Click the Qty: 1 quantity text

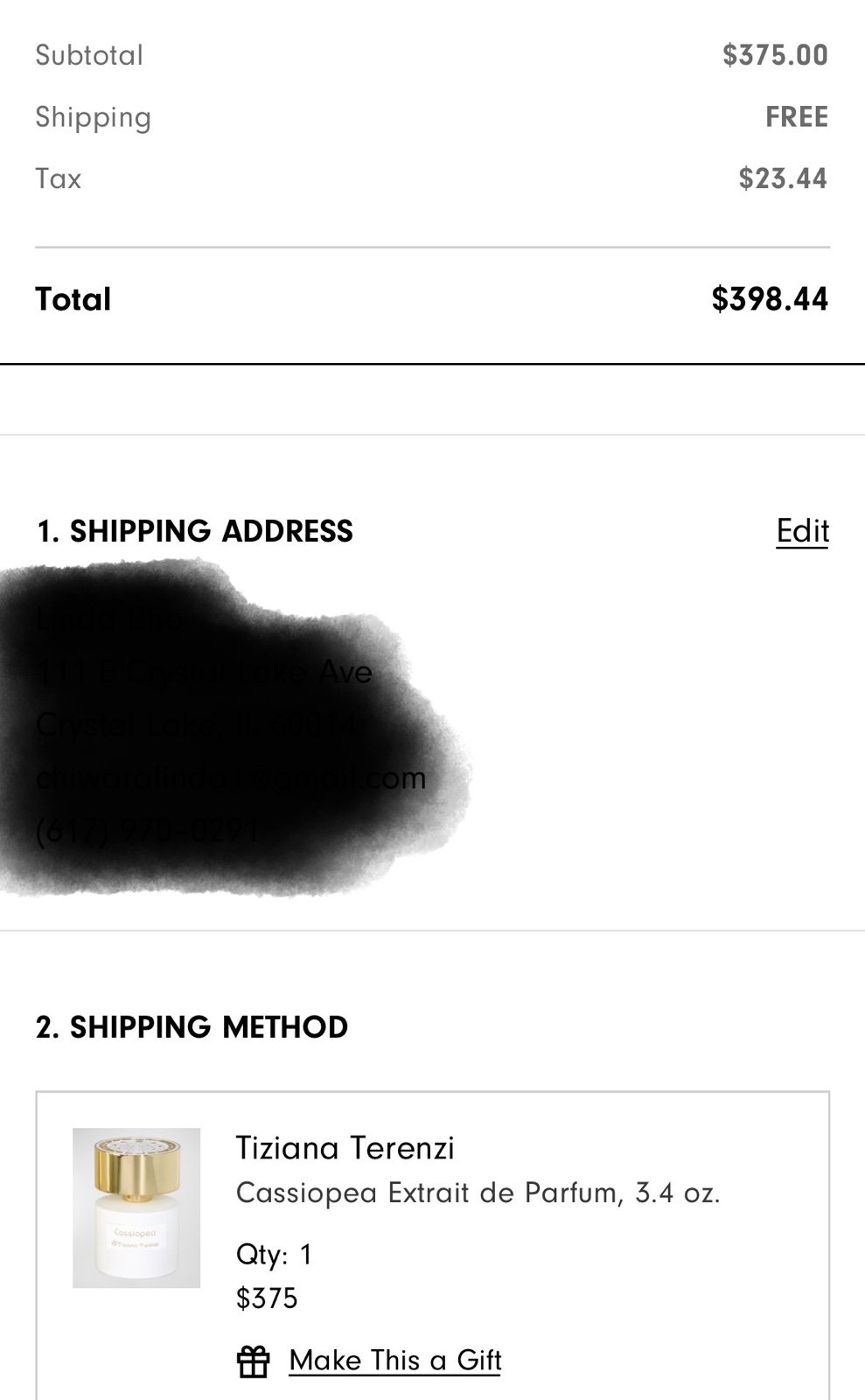[x=274, y=1255]
